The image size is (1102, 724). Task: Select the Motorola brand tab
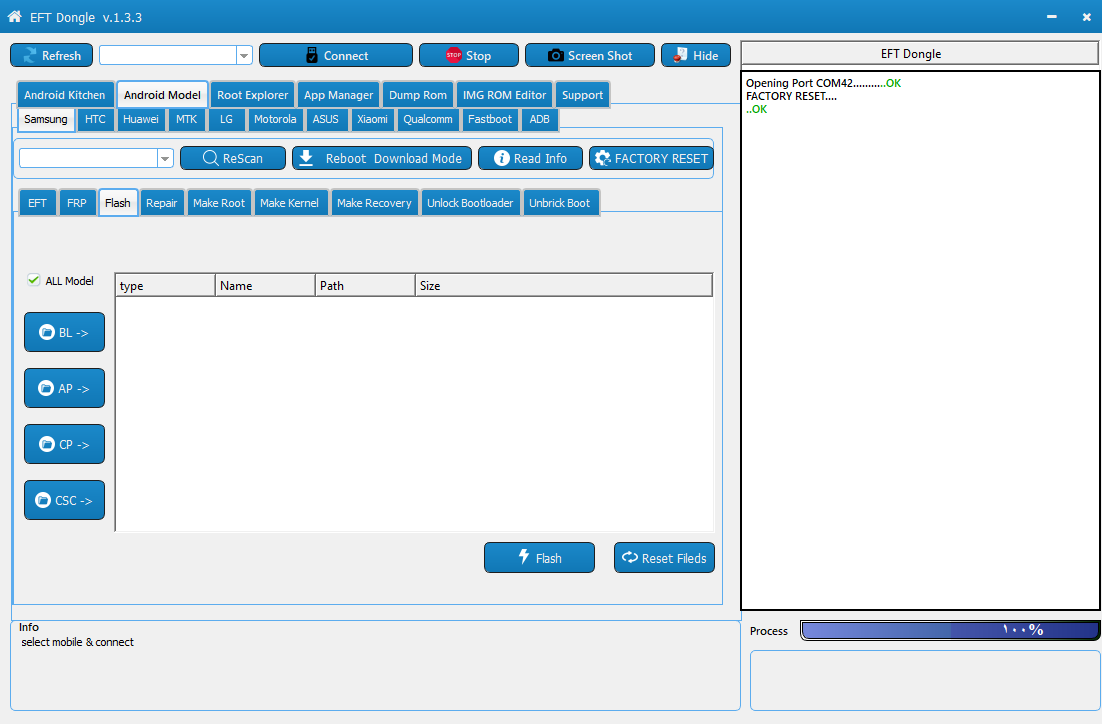coord(275,119)
